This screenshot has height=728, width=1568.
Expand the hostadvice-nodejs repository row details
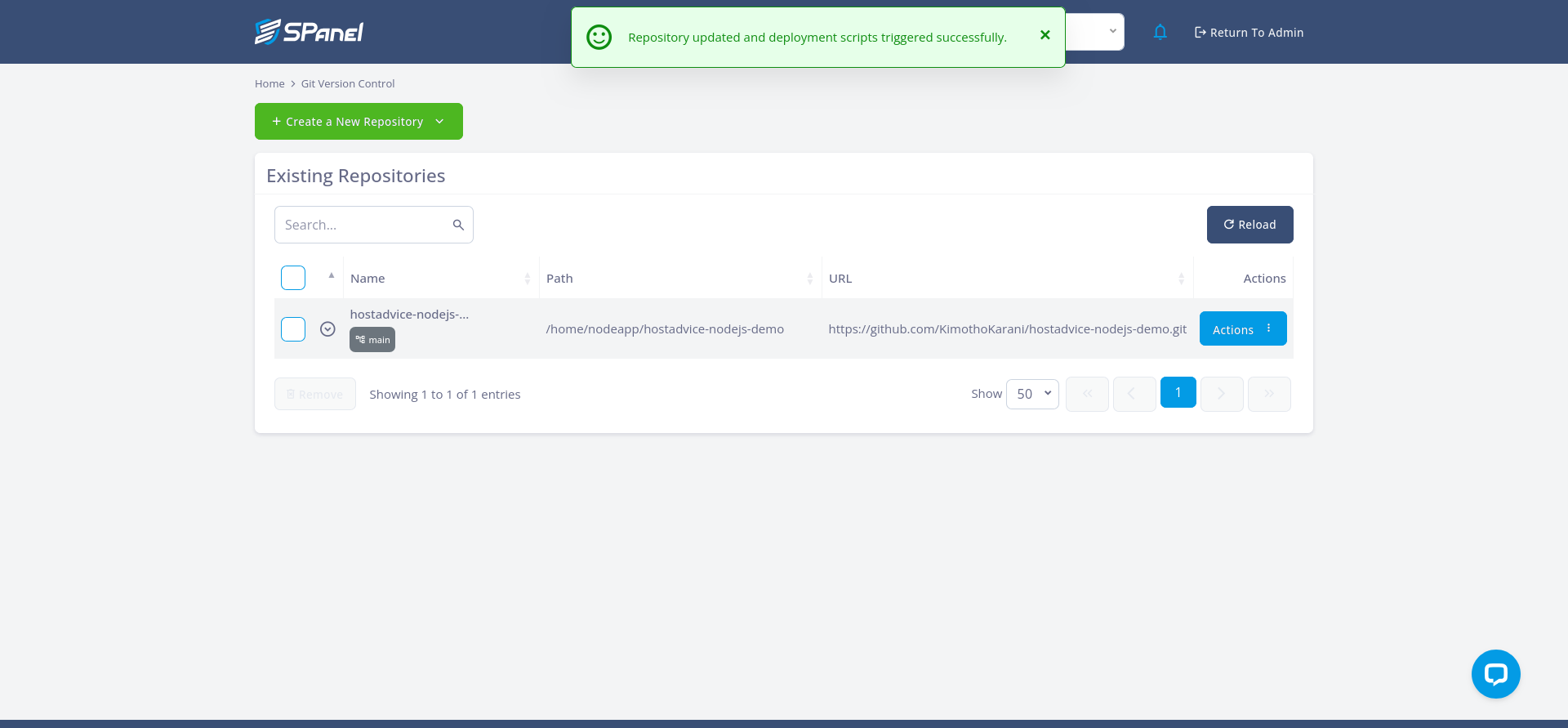[x=327, y=328]
